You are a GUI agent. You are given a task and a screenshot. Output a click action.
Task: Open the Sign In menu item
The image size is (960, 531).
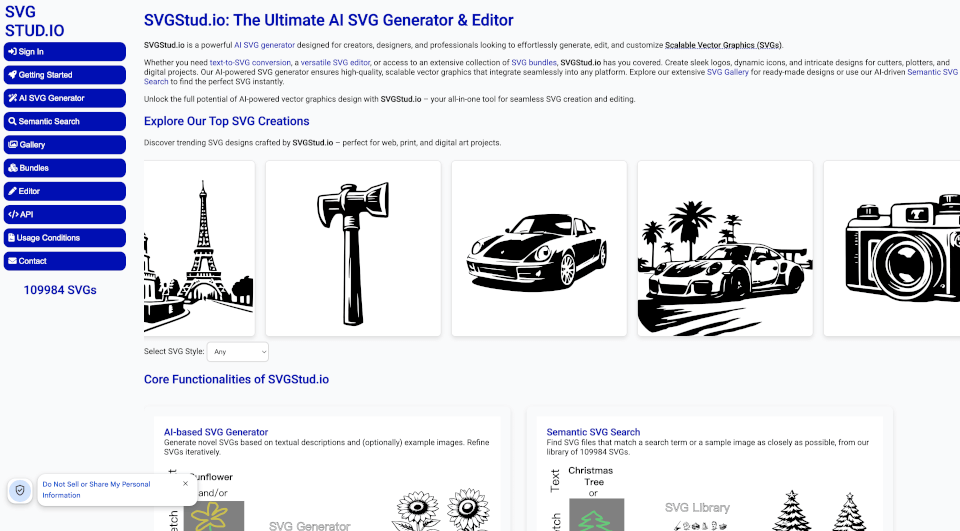click(x=65, y=51)
